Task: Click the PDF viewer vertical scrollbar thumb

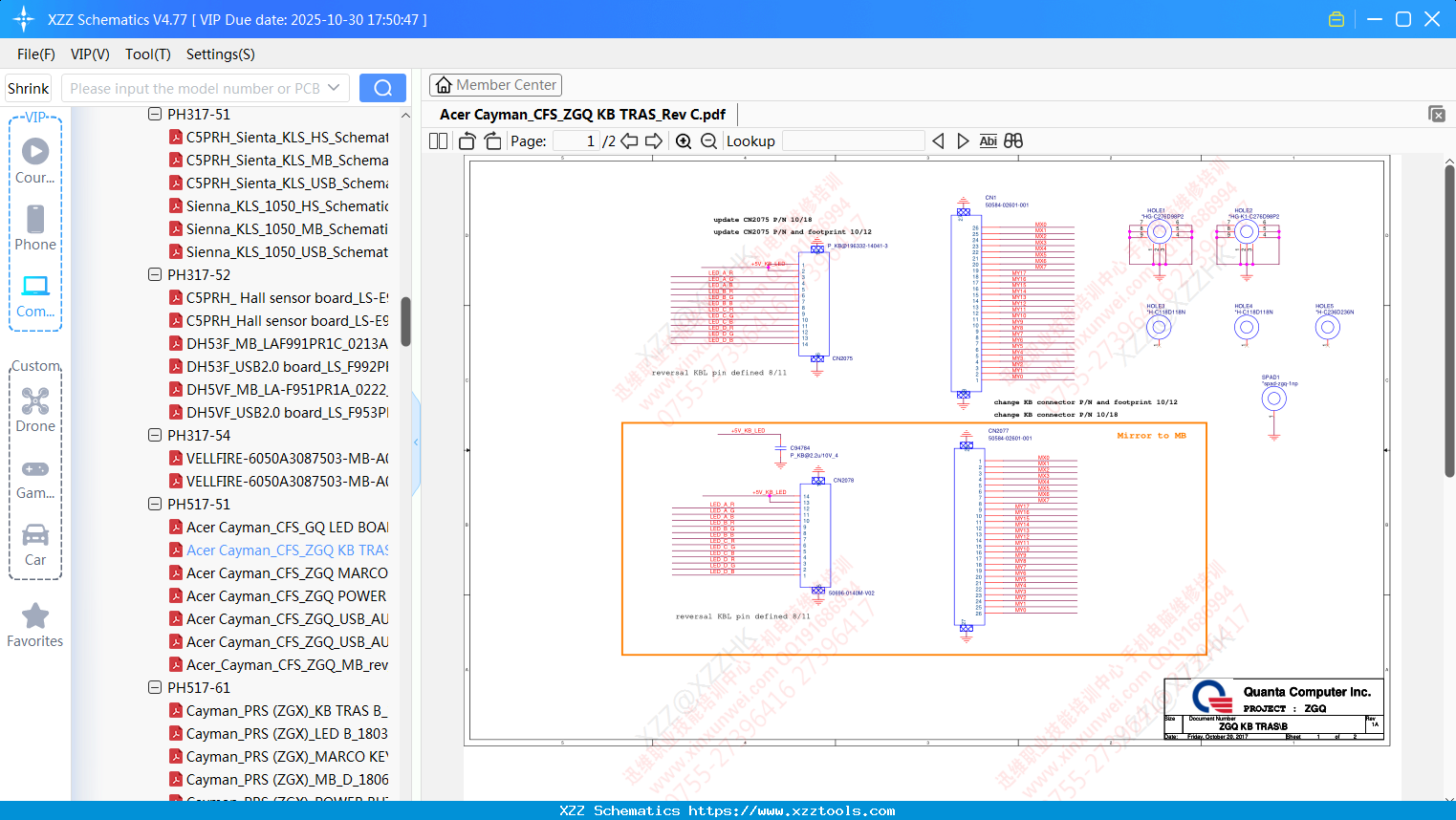Action: coord(1449,320)
